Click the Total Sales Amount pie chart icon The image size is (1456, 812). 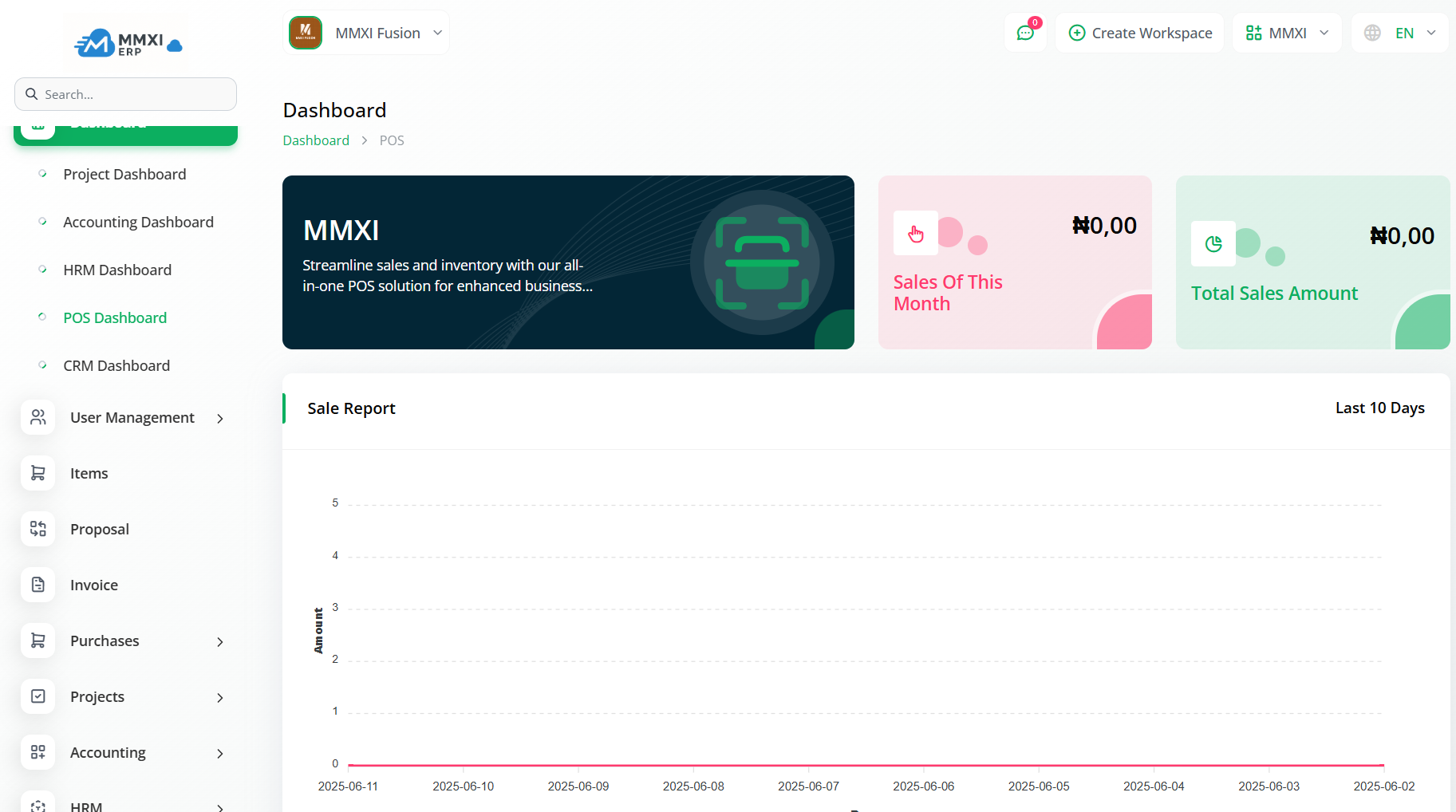[x=1213, y=244]
